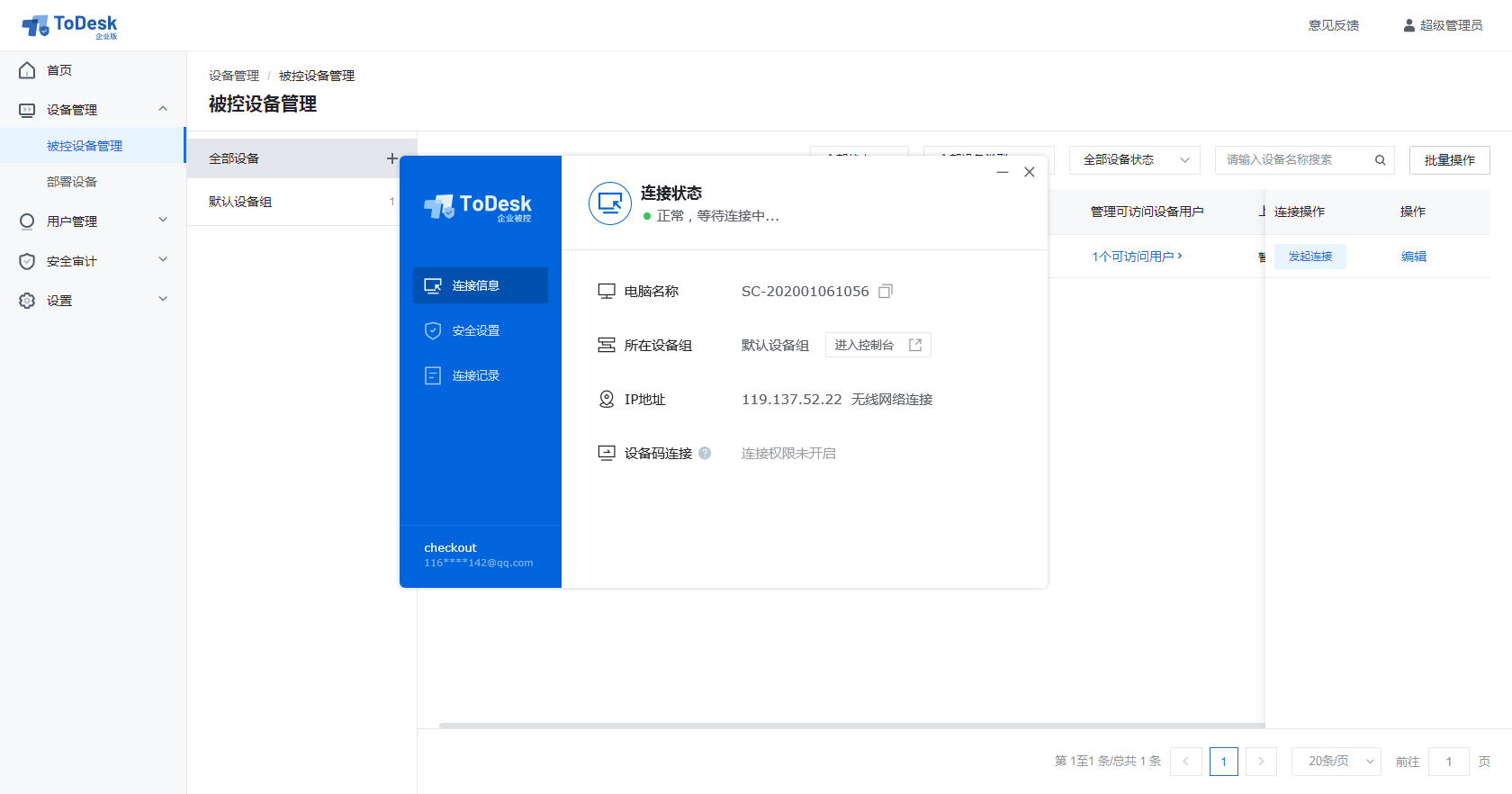
Task: Go to previous page arrow
Action: click(1186, 762)
